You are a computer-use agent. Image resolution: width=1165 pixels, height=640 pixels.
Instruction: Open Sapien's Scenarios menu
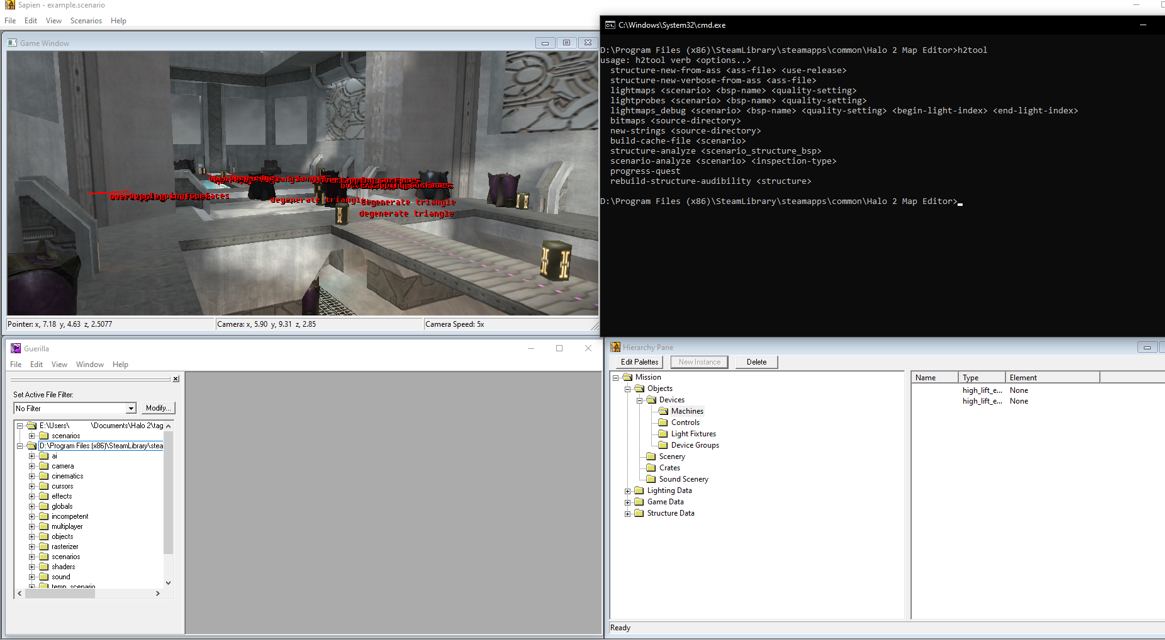86,21
